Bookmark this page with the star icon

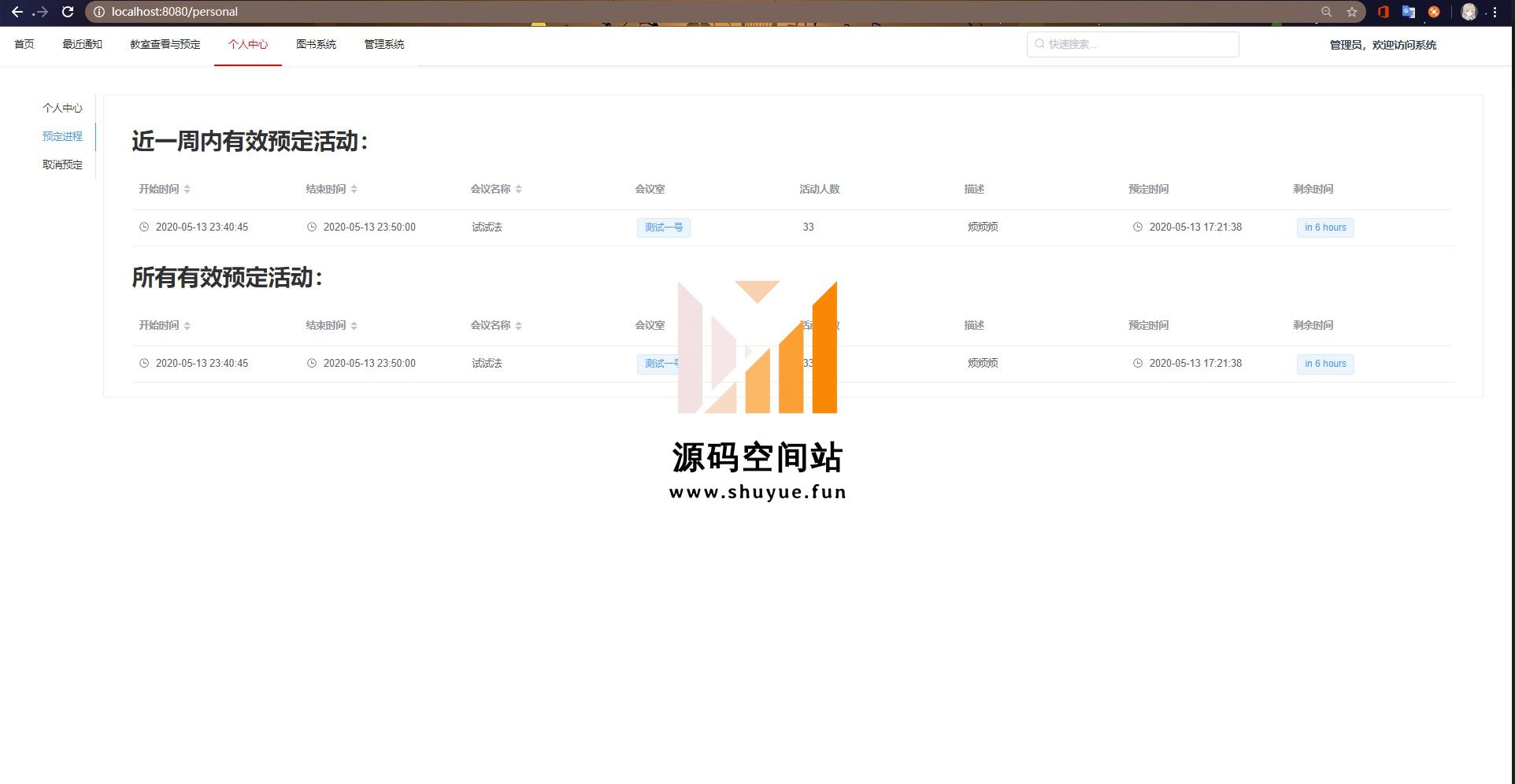pyautogui.click(x=1352, y=12)
